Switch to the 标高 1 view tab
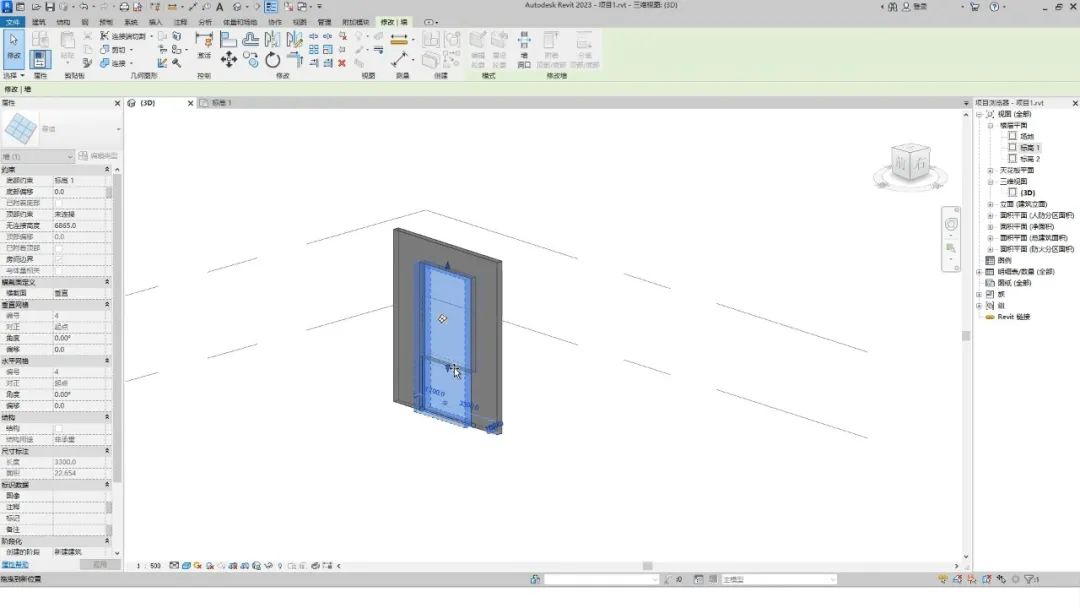This screenshot has height=608, width=1080. click(221, 103)
